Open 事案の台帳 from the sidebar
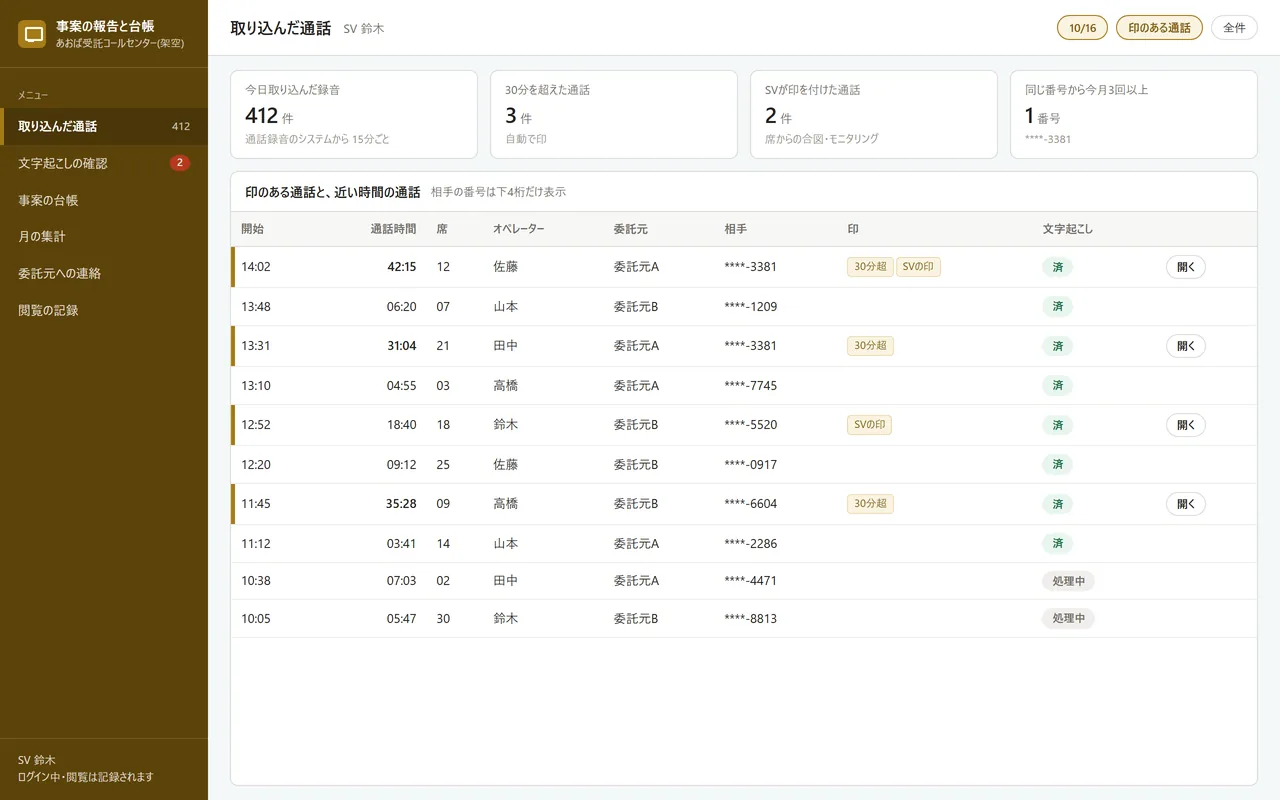 point(104,200)
